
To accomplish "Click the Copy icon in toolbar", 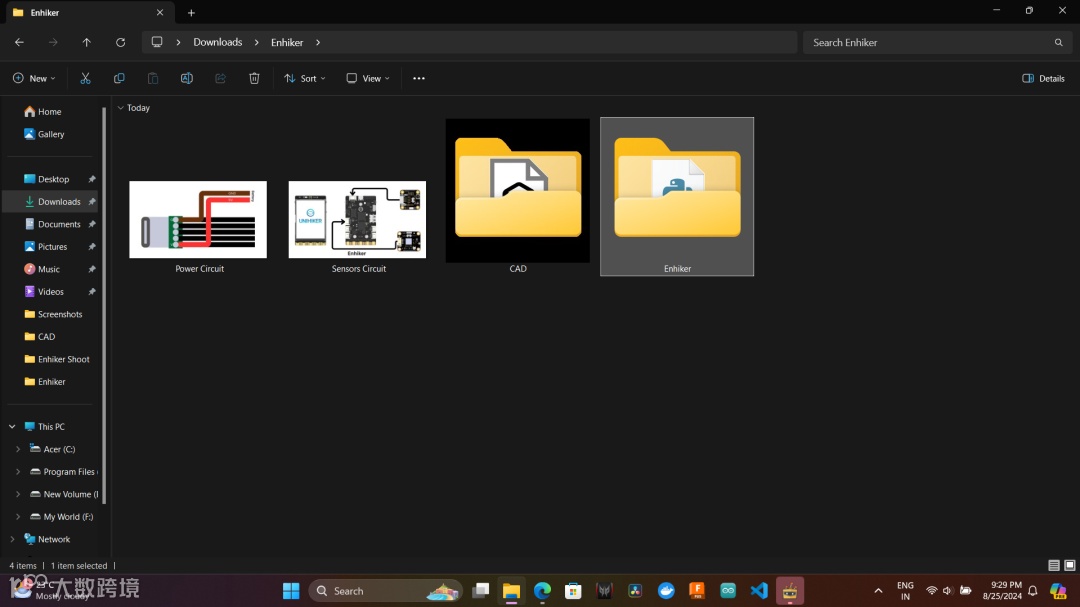I will click(x=119, y=78).
